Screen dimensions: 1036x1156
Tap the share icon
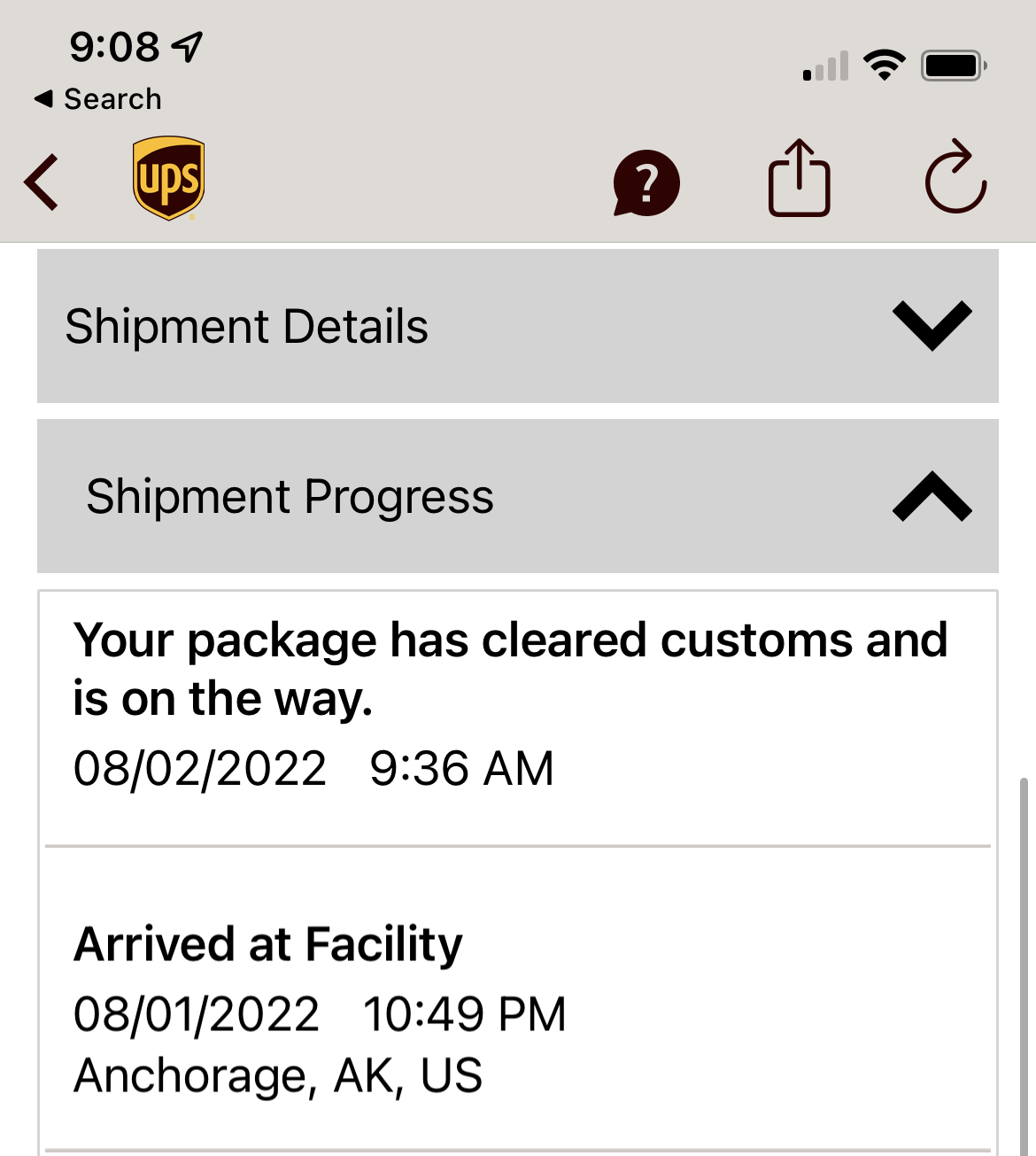[x=799, y=177]
